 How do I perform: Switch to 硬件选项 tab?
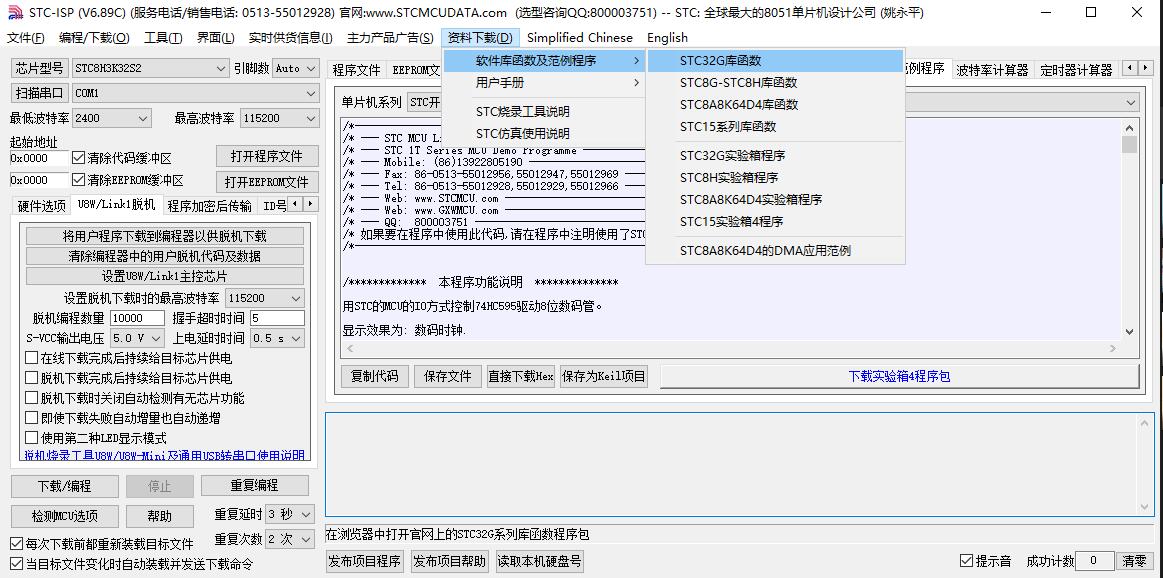pyautogui.click(x=42, y=206)
